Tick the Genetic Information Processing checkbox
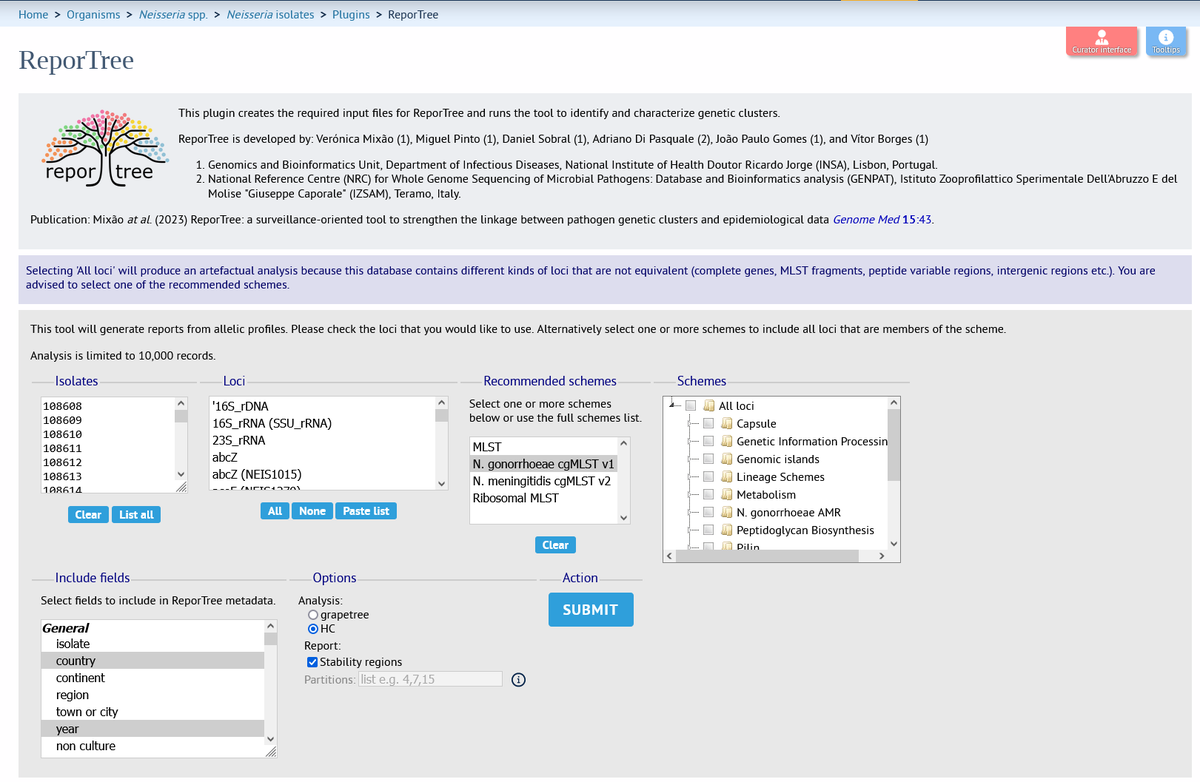1200x782 pixels. 708,441
